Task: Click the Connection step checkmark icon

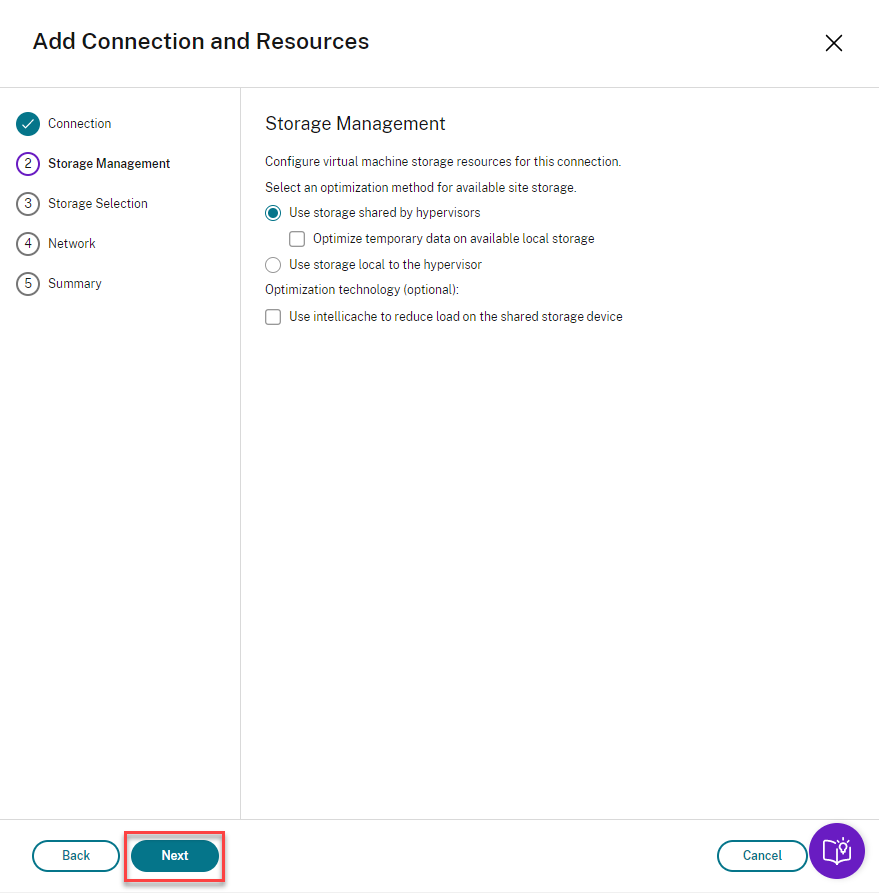Action: (x=28, y=124)
